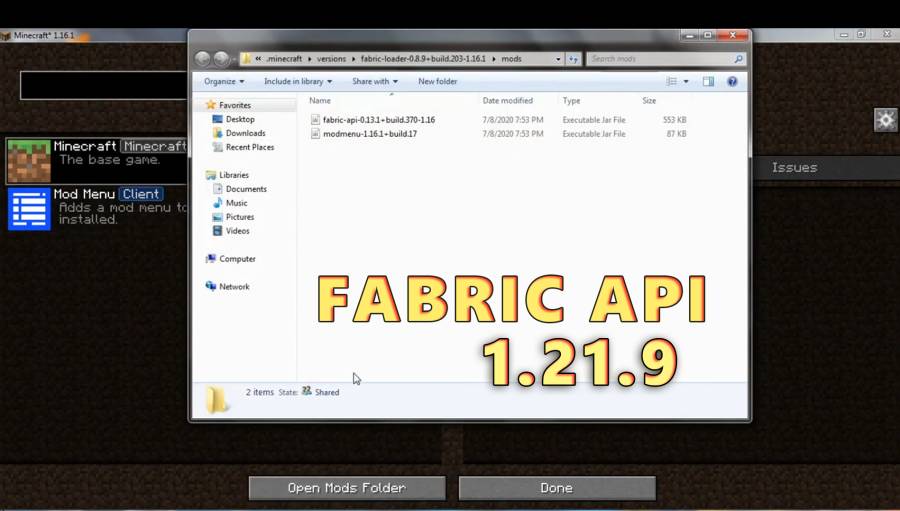Image resolution: width=900 pixels, height=511 pixels.
Task: Open the Organize dropdown menu
Action: pyautogui.click(x=224, y=82)
